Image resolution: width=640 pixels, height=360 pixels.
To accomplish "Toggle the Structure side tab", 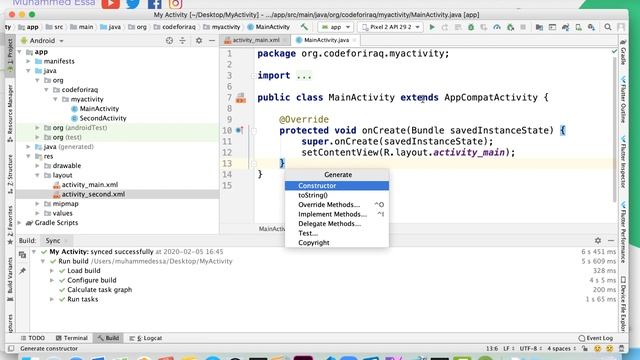I will [x=10, y=174].
